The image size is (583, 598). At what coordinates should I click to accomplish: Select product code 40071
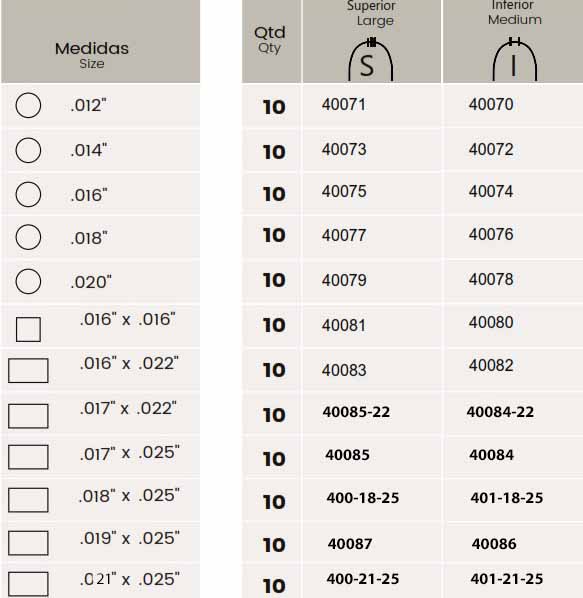[344, 104]
